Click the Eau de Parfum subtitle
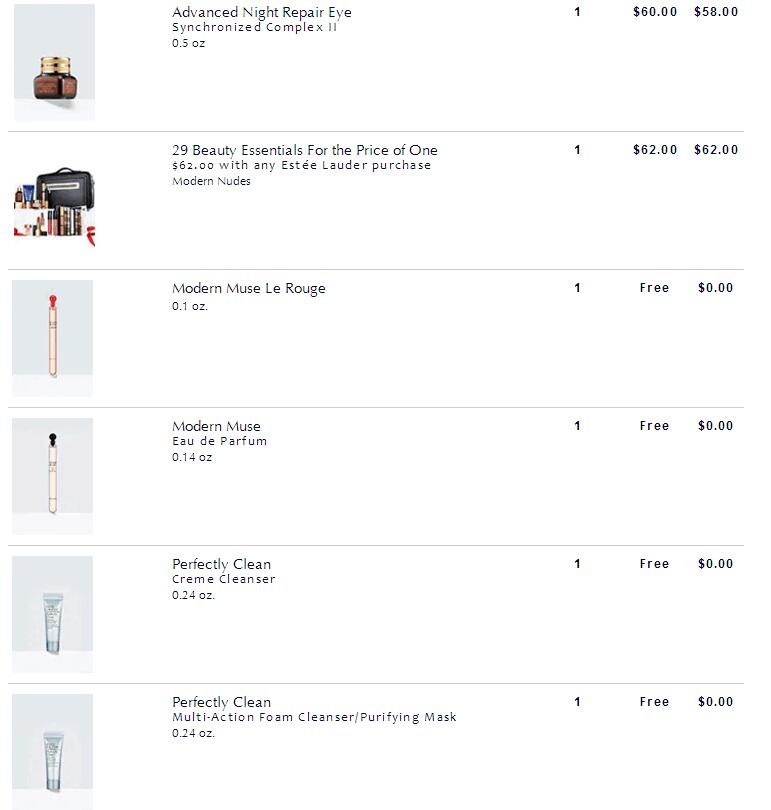Viewport: 771px width, 810px height. (x=219, y=441)
